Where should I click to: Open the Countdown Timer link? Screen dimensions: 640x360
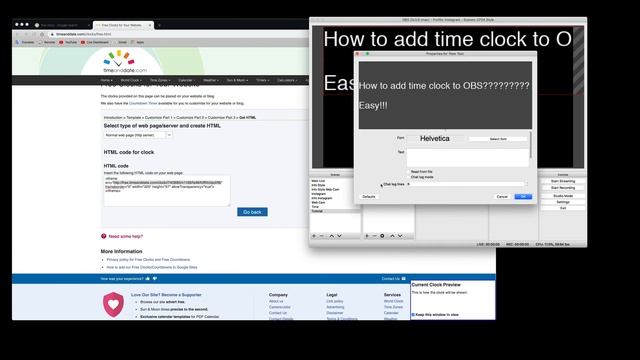pos(143,103)
